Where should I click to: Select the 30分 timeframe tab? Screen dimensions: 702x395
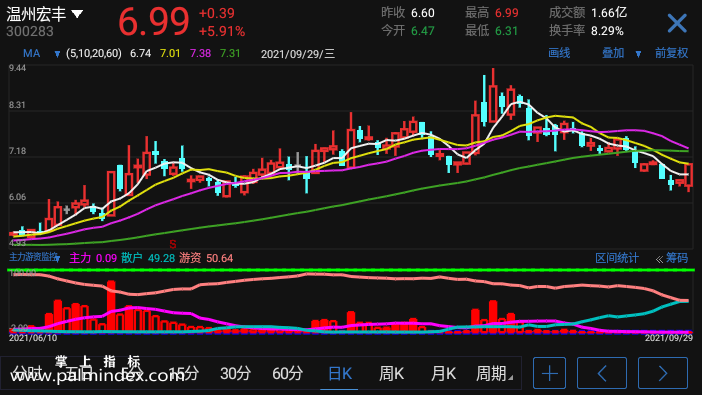235,373
